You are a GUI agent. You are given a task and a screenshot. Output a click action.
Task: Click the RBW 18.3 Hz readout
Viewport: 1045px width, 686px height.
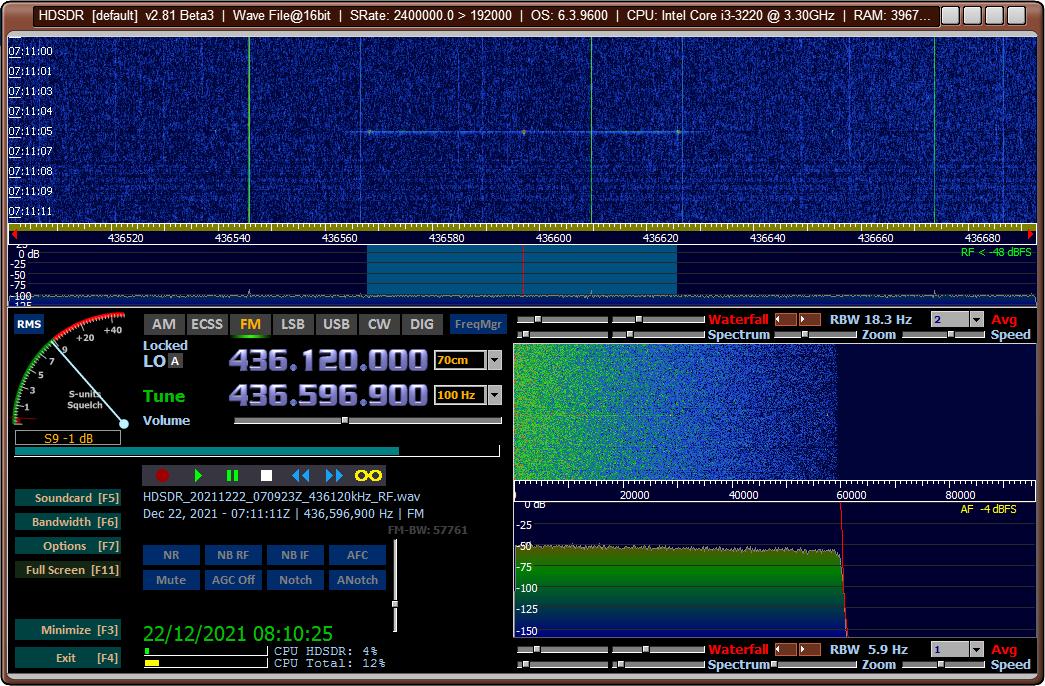click(x=870, y=319)
